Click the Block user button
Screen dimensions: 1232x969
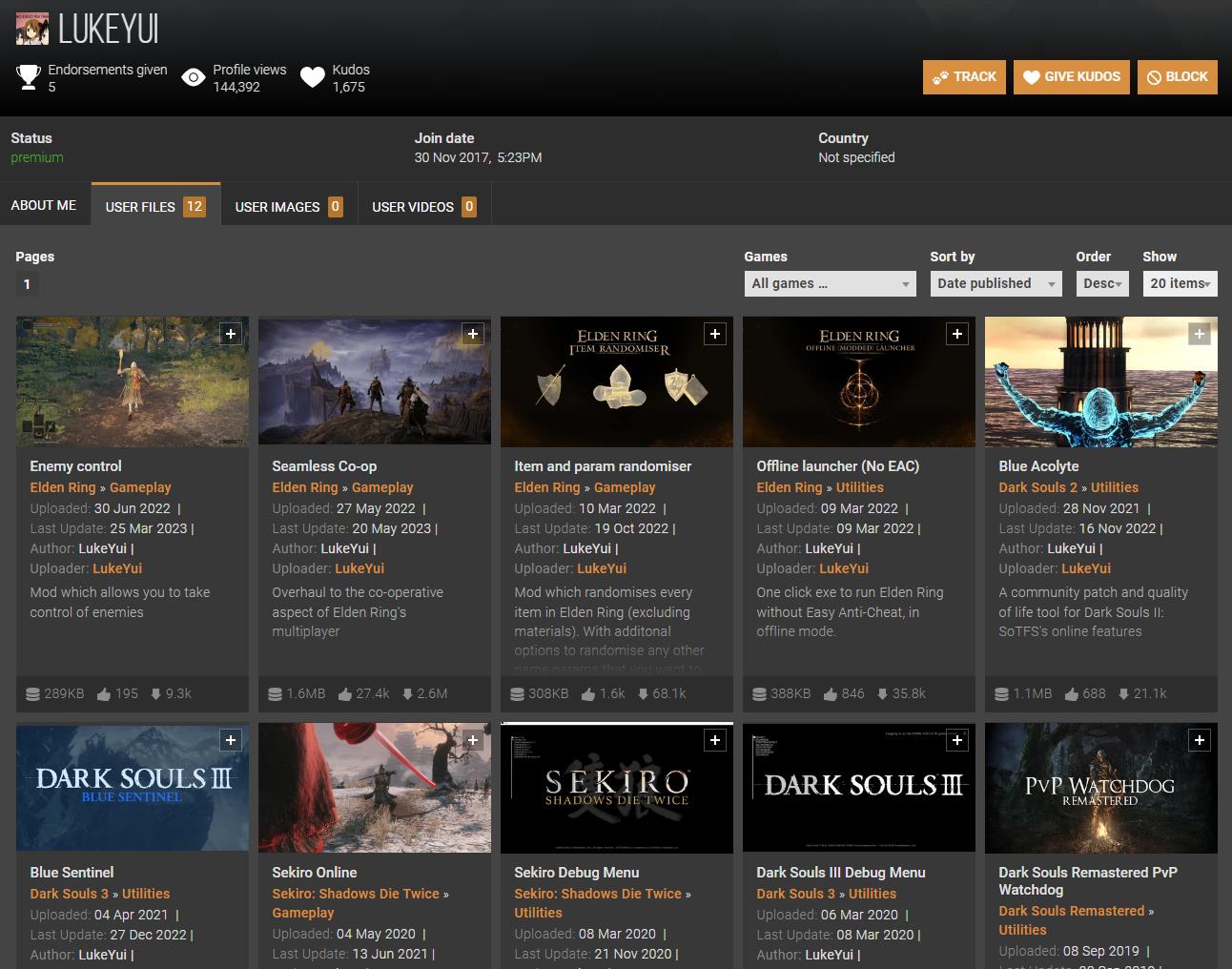point(1177,77)
